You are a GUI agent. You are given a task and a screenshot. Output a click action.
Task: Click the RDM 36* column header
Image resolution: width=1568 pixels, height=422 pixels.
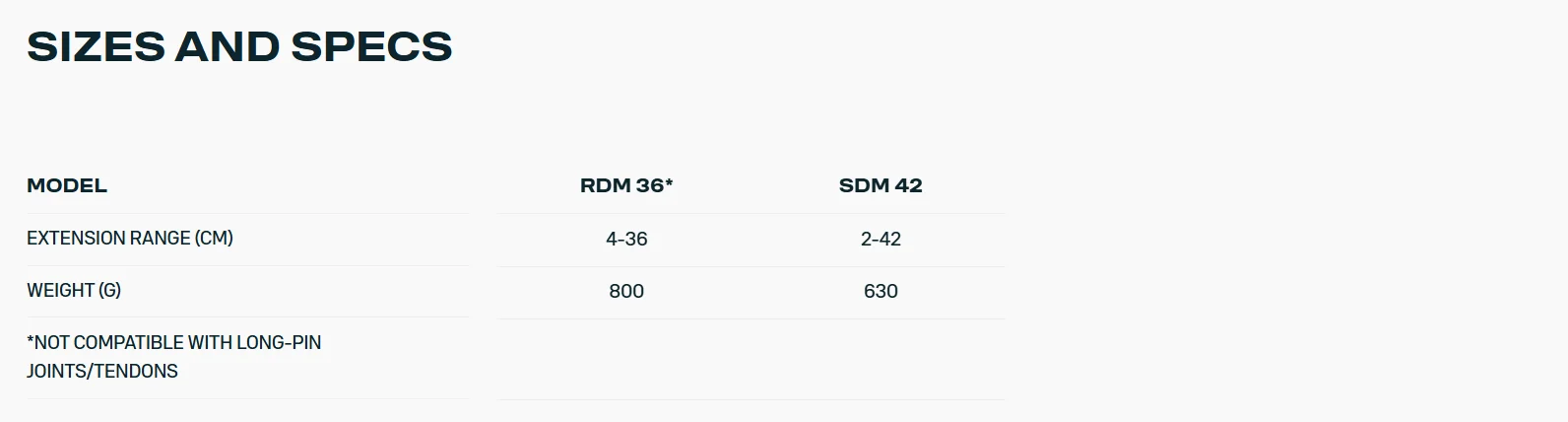tap(626, 185)
